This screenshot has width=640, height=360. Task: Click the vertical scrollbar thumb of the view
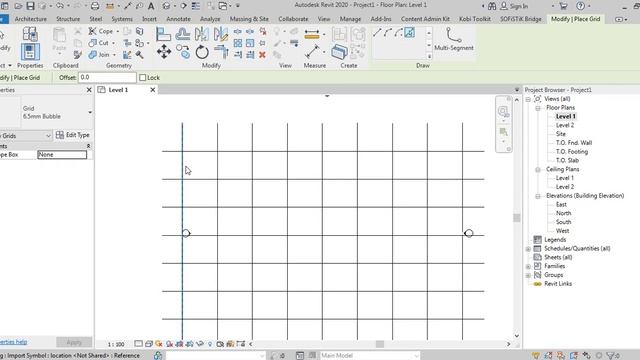coord(517,218)
